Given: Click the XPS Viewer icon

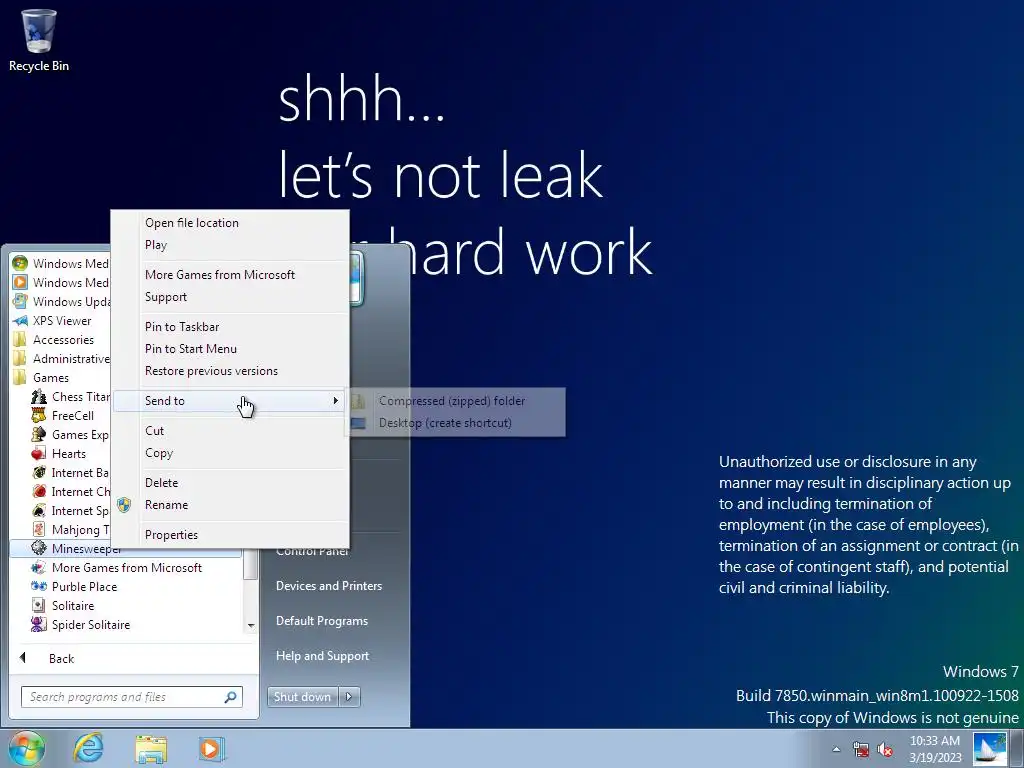Looking at the screenshot, I should [x=20, y=321].
